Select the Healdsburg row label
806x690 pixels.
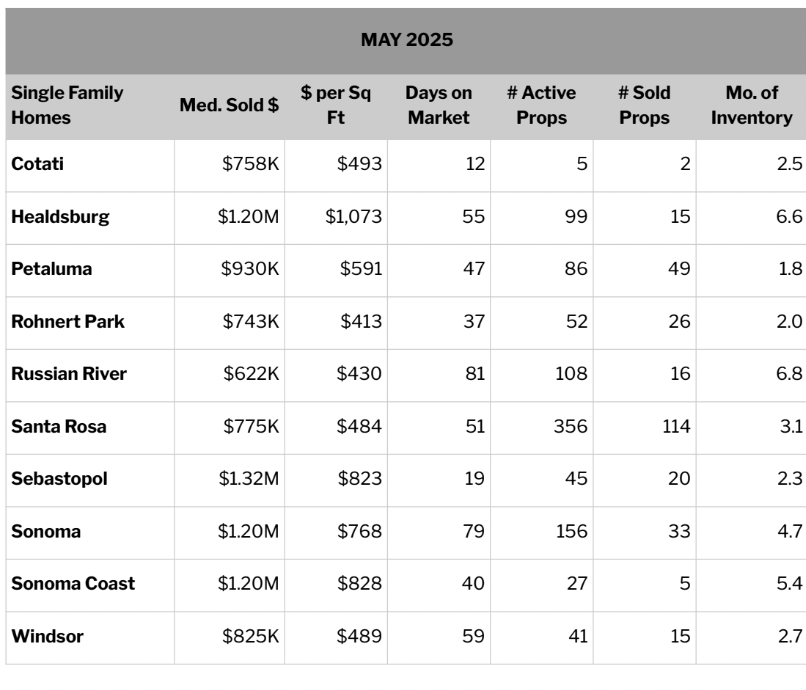[60, 217]
